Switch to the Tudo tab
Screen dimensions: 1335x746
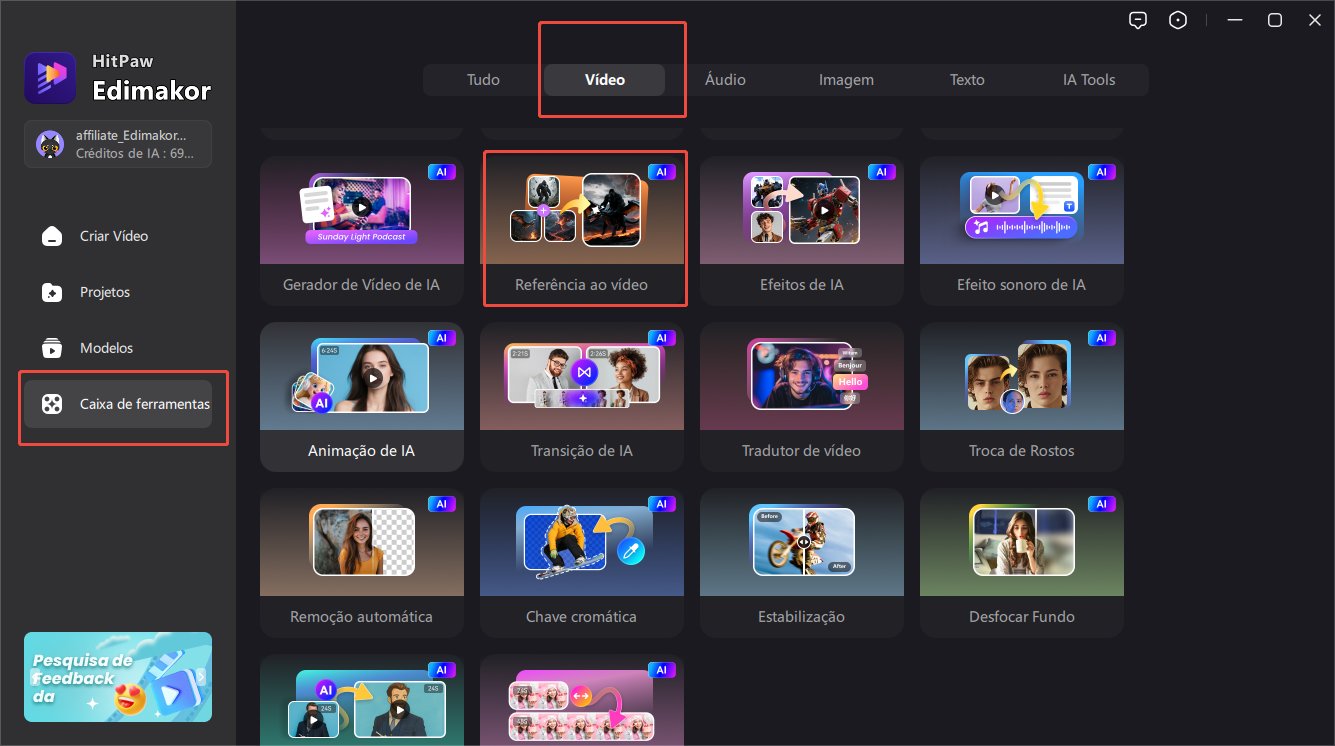click(483, 80)
